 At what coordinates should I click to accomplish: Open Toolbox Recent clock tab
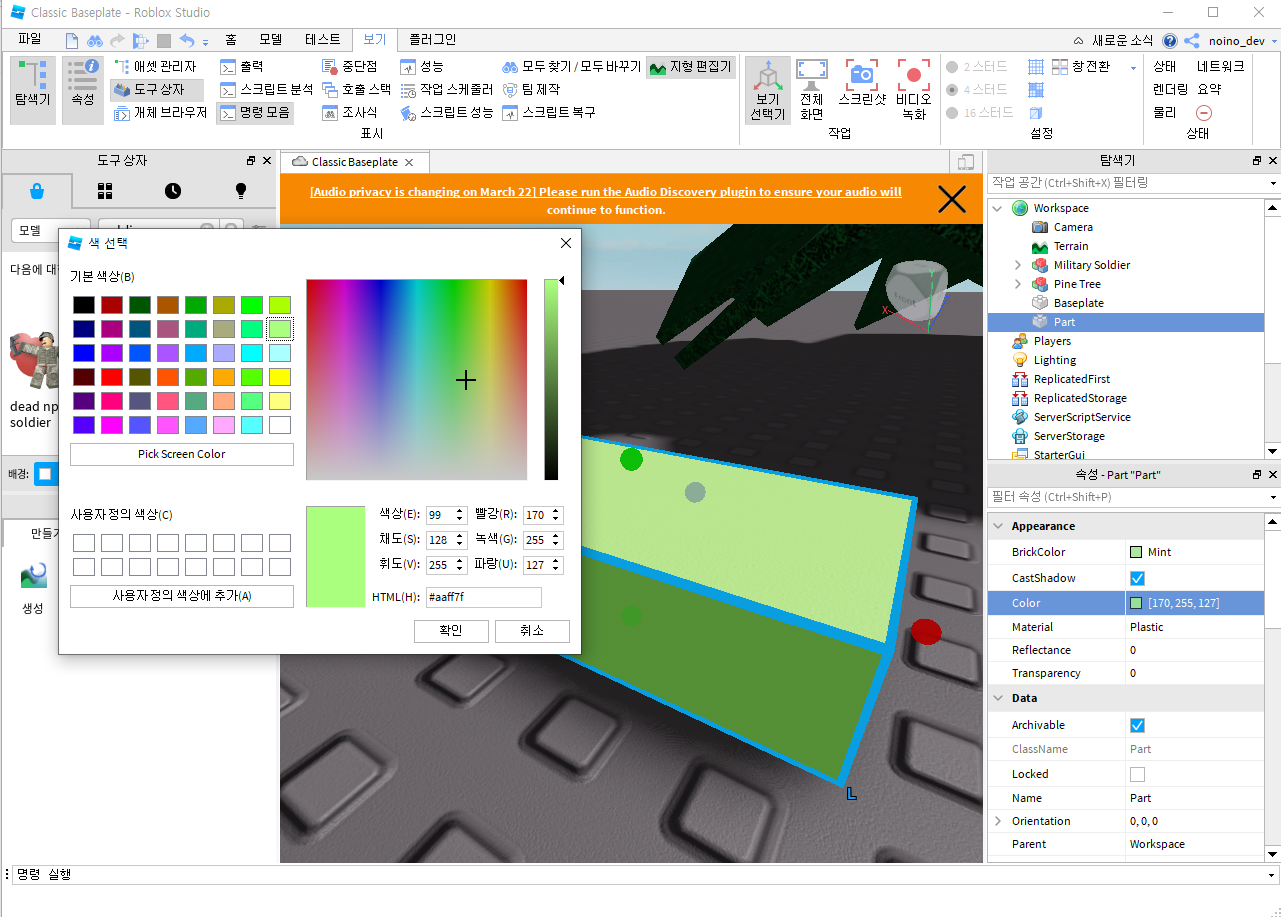(173, 190)
